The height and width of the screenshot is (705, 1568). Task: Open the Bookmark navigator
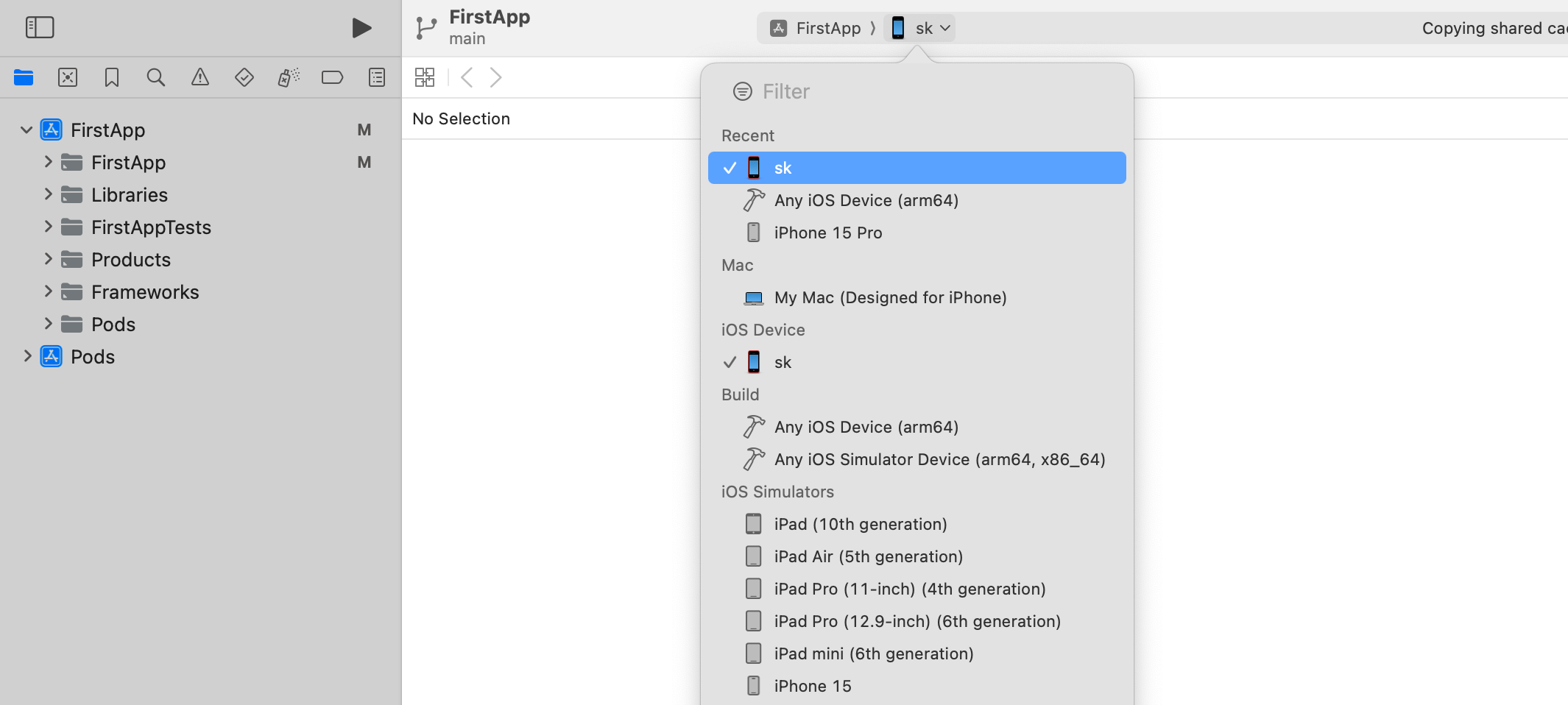(x=112, y=77)
